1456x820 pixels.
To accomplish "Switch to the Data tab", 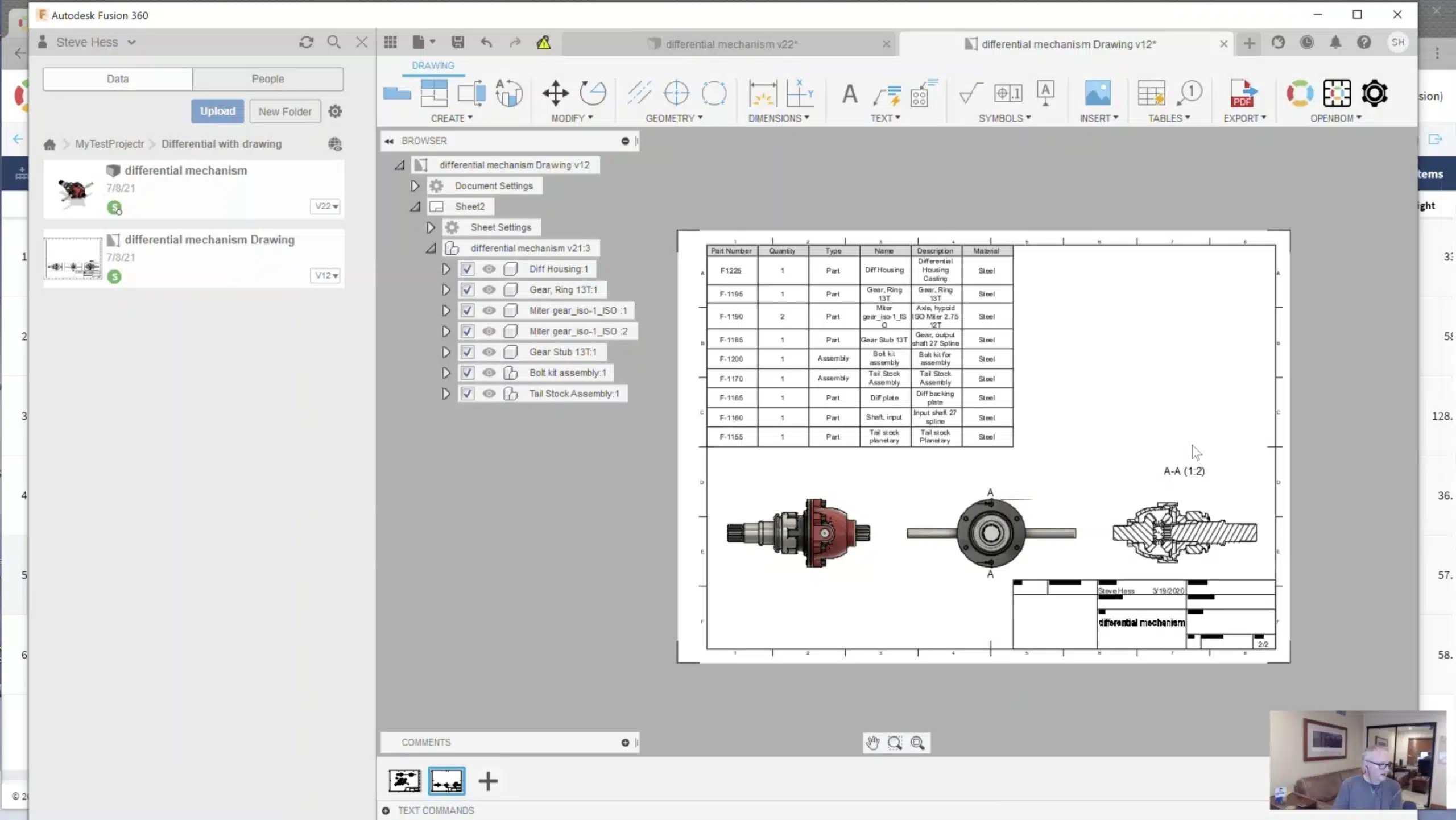I will tap(118, 79).
